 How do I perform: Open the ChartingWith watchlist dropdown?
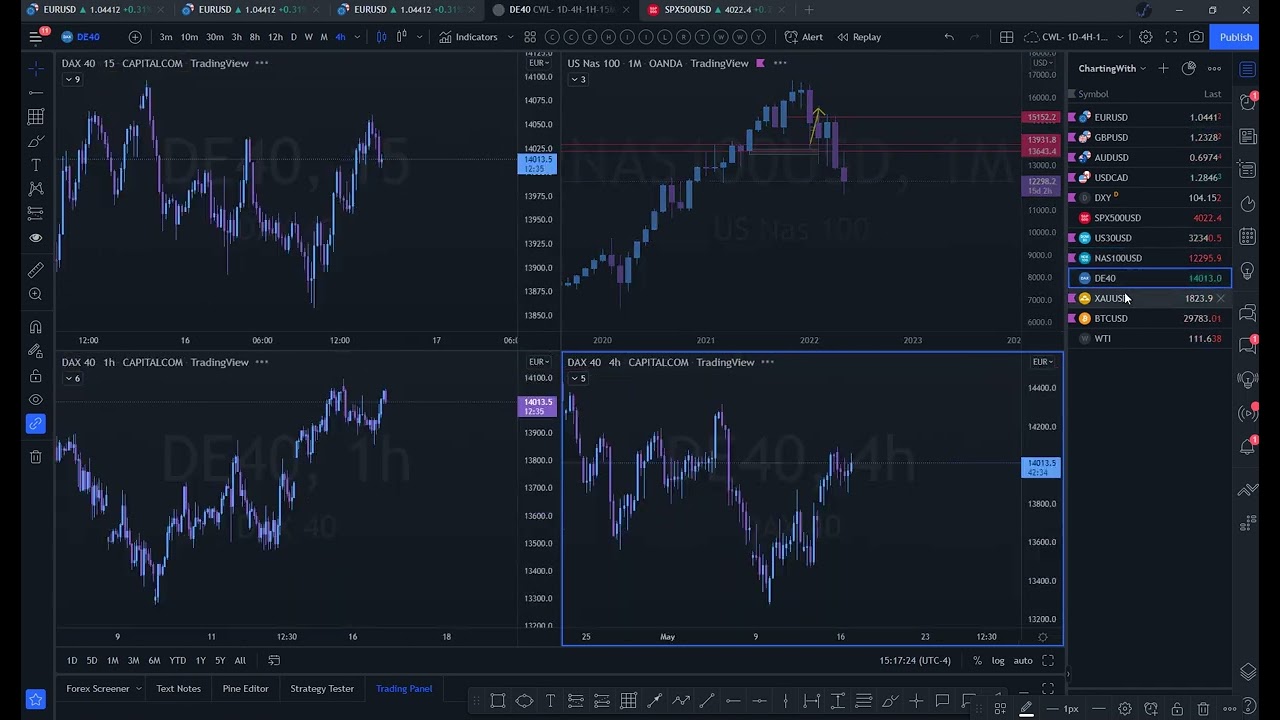pyautogui.click(x=1112, y=68)
